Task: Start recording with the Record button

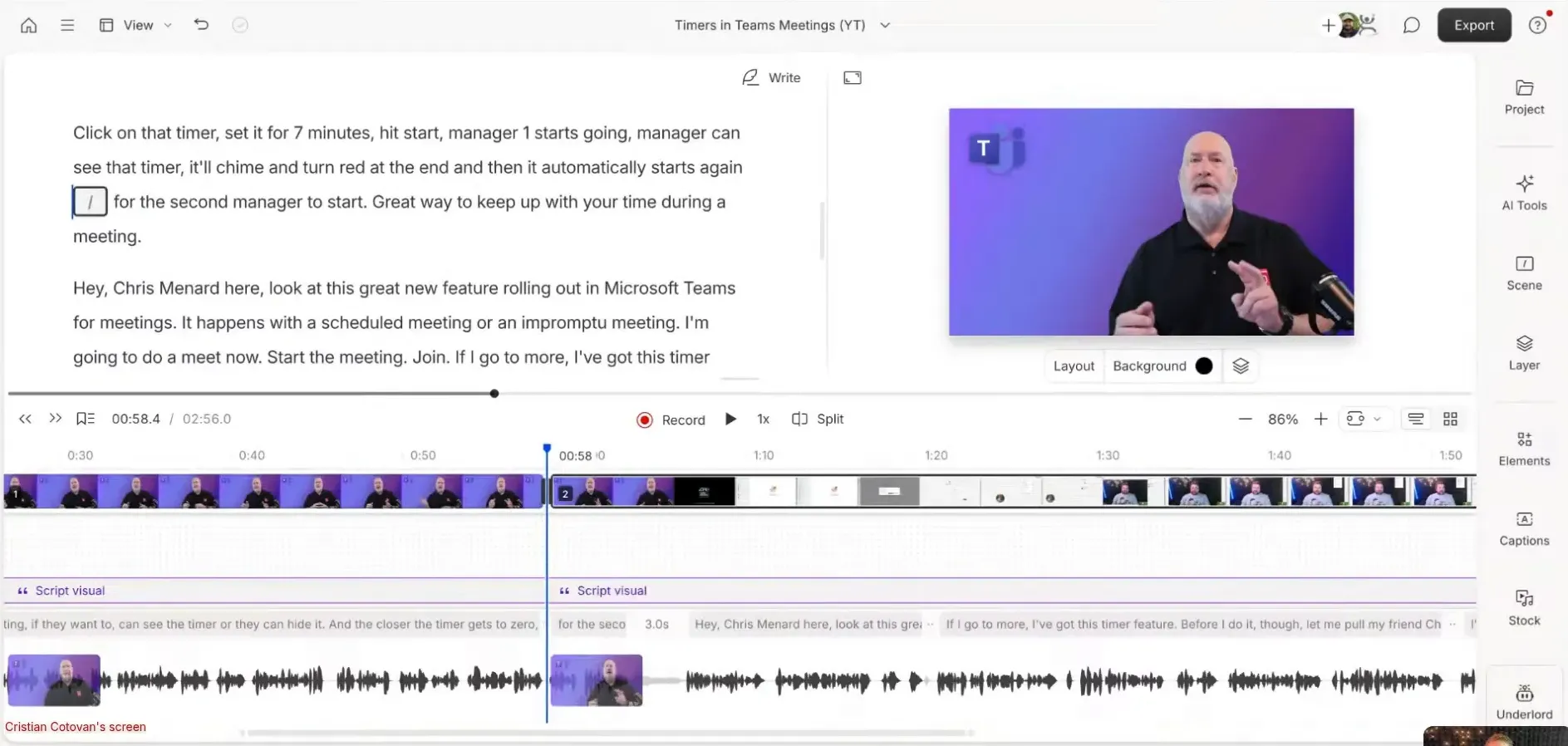Action: coord(671,420)
